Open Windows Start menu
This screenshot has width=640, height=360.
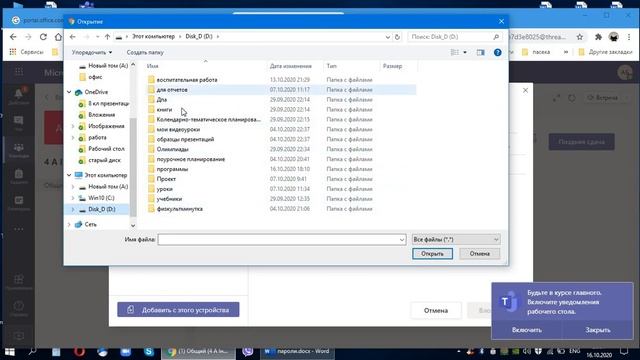click(x=10, y=351)
